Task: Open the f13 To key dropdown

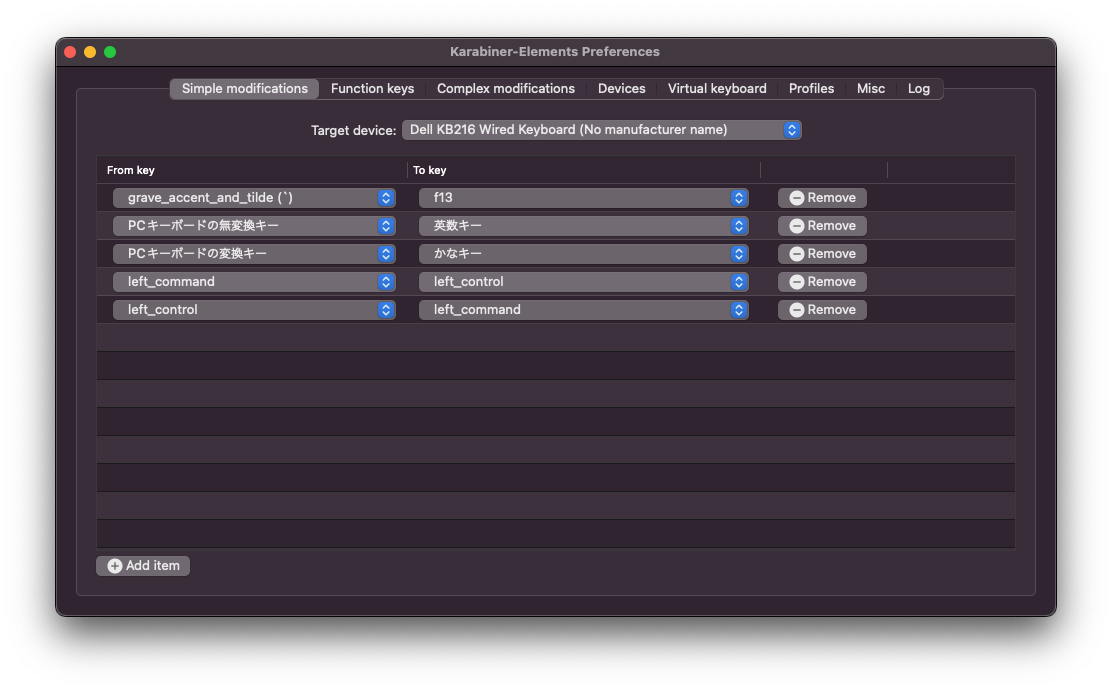Action: [583, 198]
